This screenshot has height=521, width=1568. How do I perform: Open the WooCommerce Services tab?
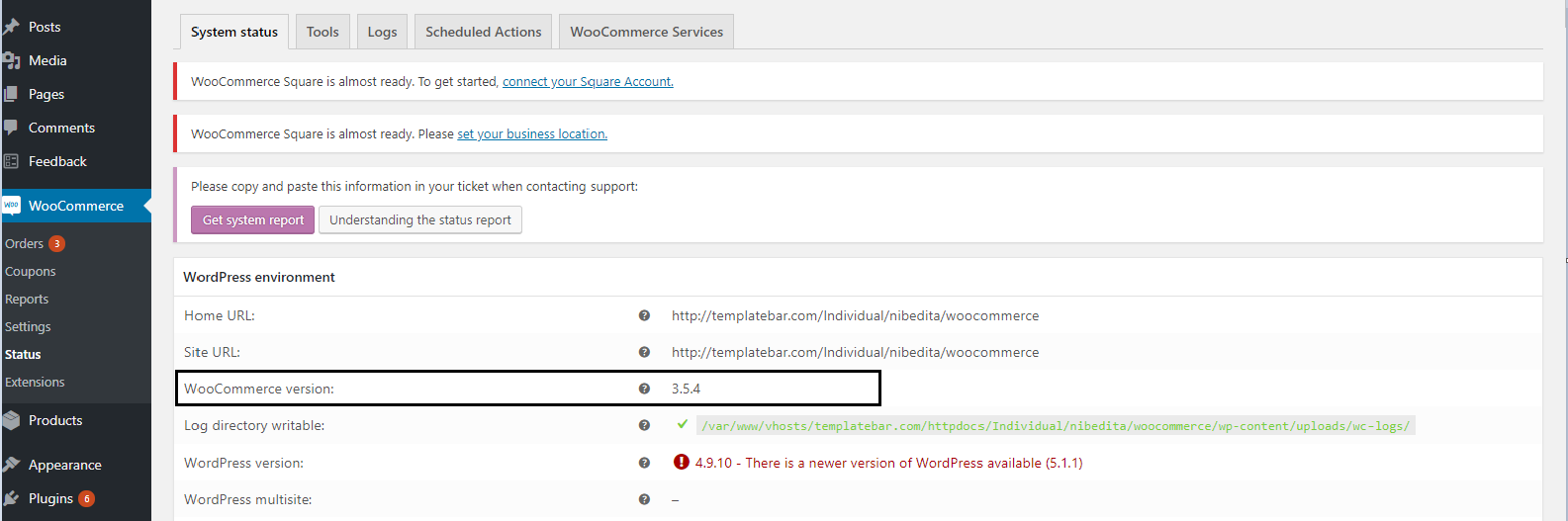pos(646,32)
